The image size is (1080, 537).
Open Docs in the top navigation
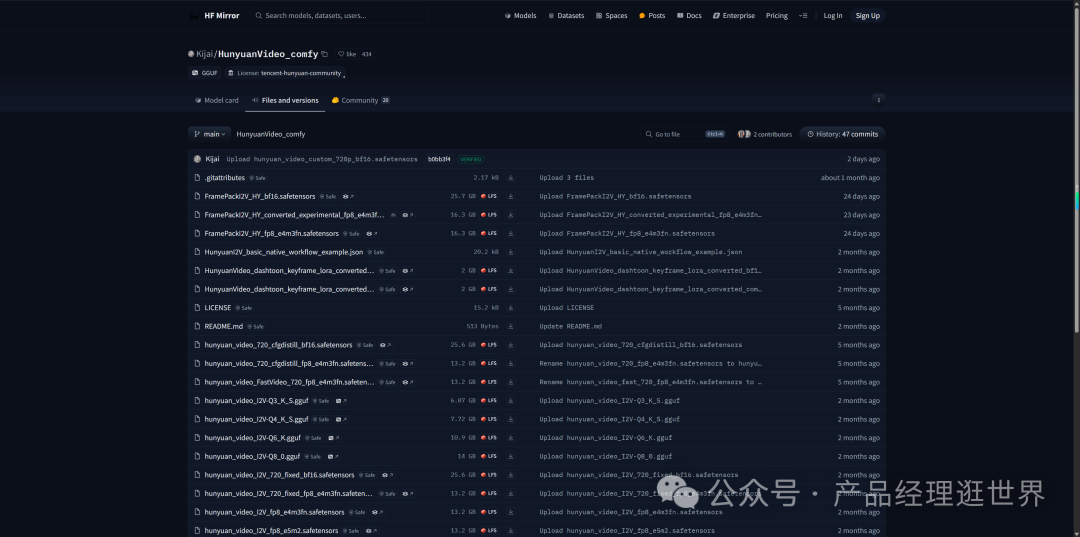[689, 15]
